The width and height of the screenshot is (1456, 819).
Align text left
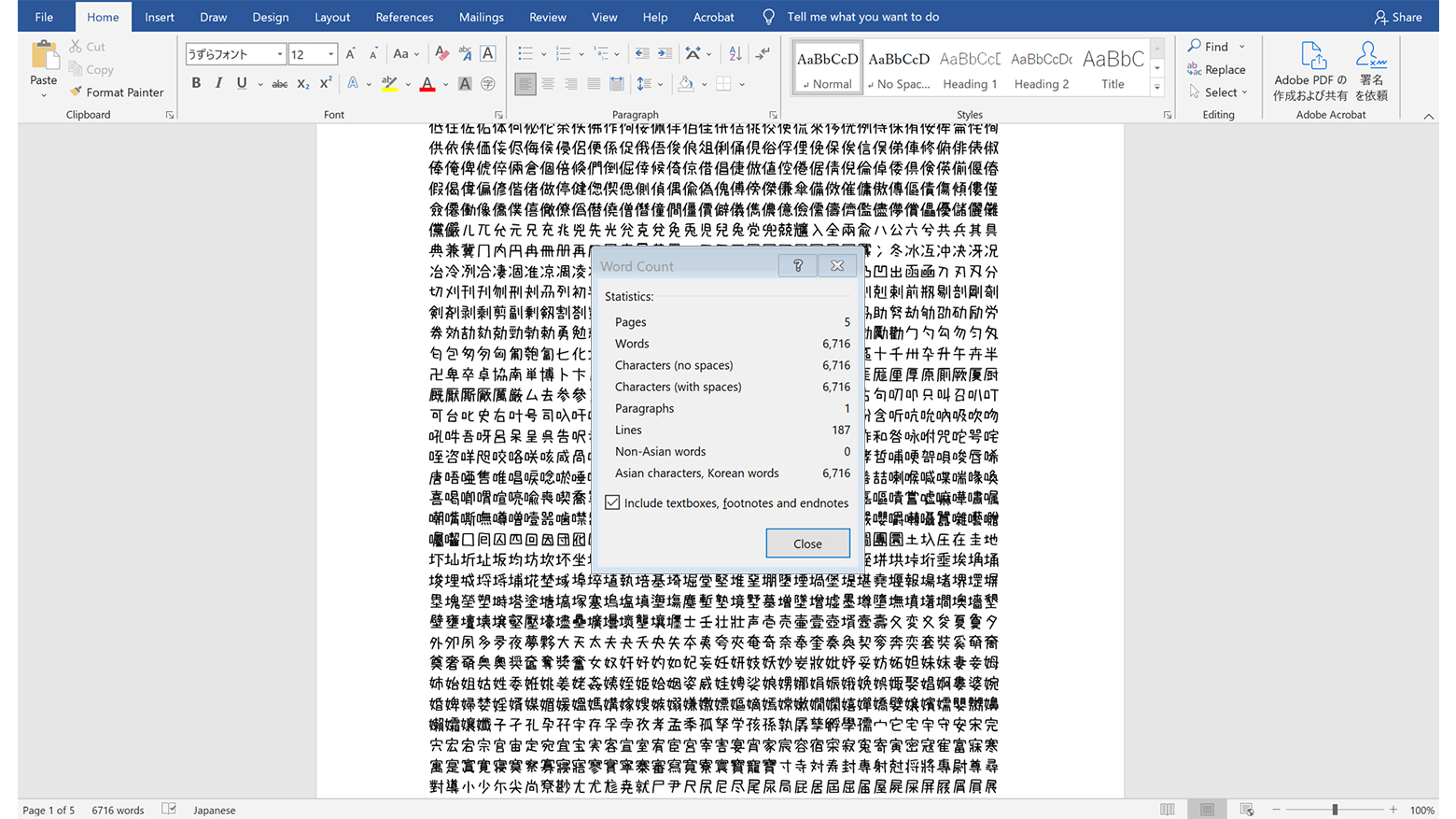(525, 83)
